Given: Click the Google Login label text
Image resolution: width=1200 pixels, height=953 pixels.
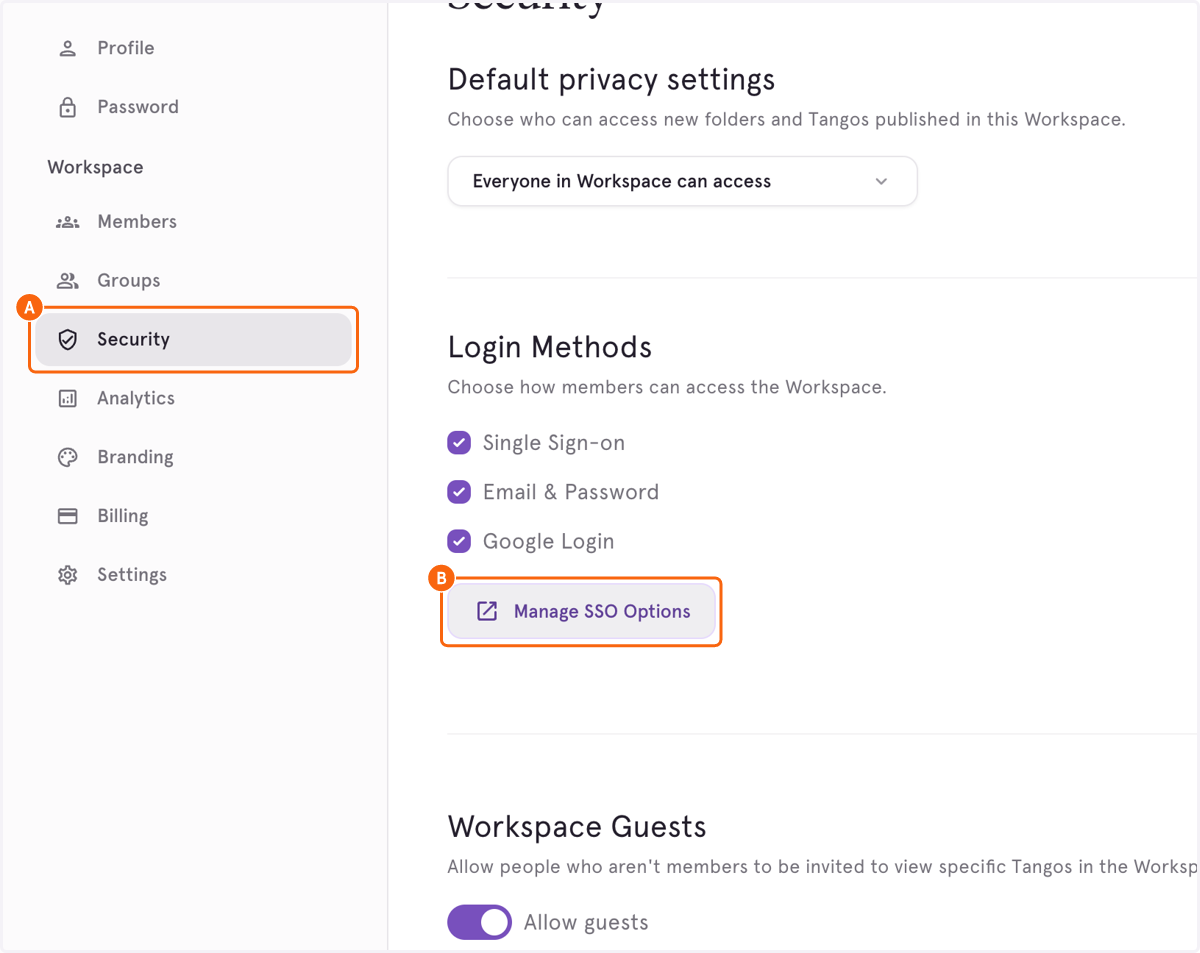Looking at the screenshot, I should click(548, 541).
